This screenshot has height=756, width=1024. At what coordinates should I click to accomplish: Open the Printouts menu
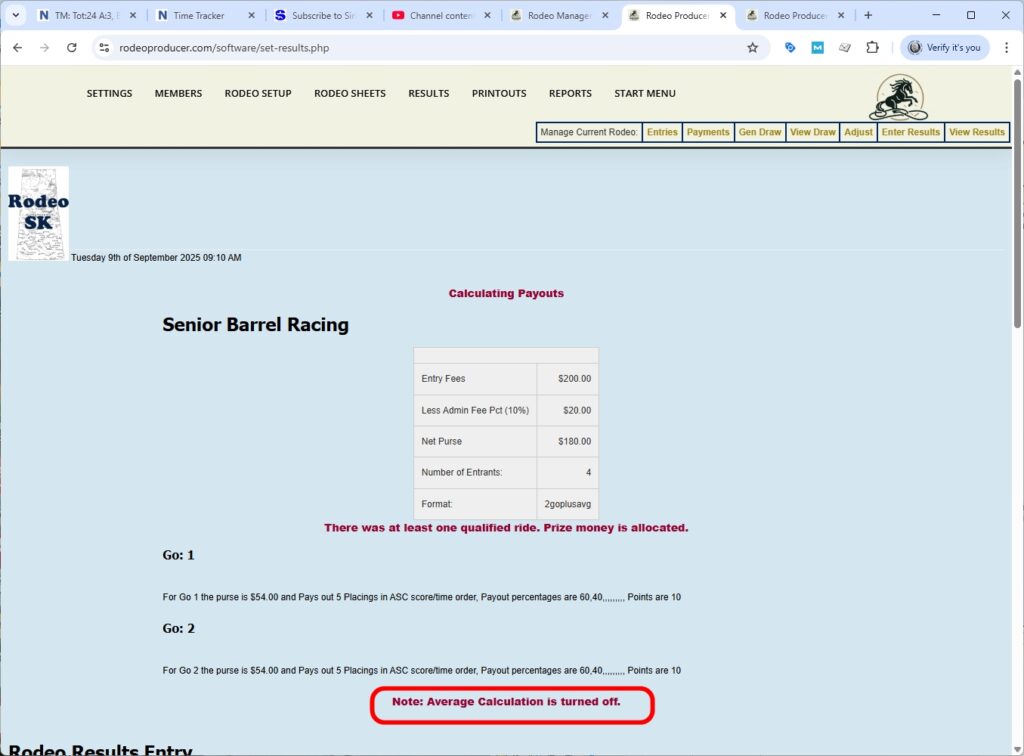[x=499, y=93]
